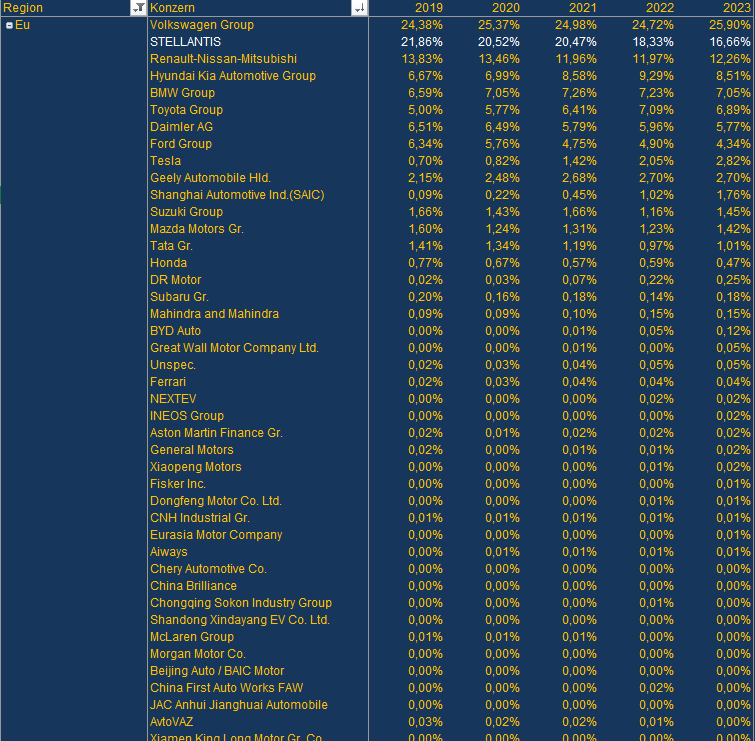Select Chery Automotive Co. cell
This screenshot has width=755, height=741.
pyautogui.click(x=208, y=569)
